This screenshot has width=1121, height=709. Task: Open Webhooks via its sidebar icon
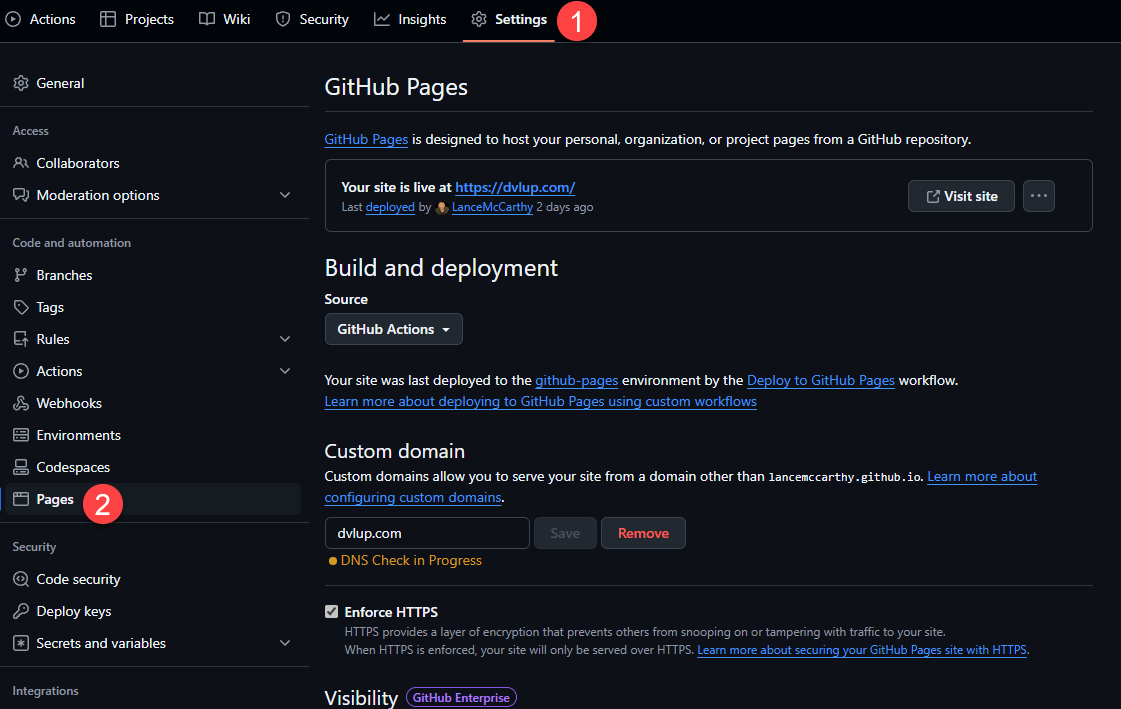pyautogui.click(x=20, y=403)
